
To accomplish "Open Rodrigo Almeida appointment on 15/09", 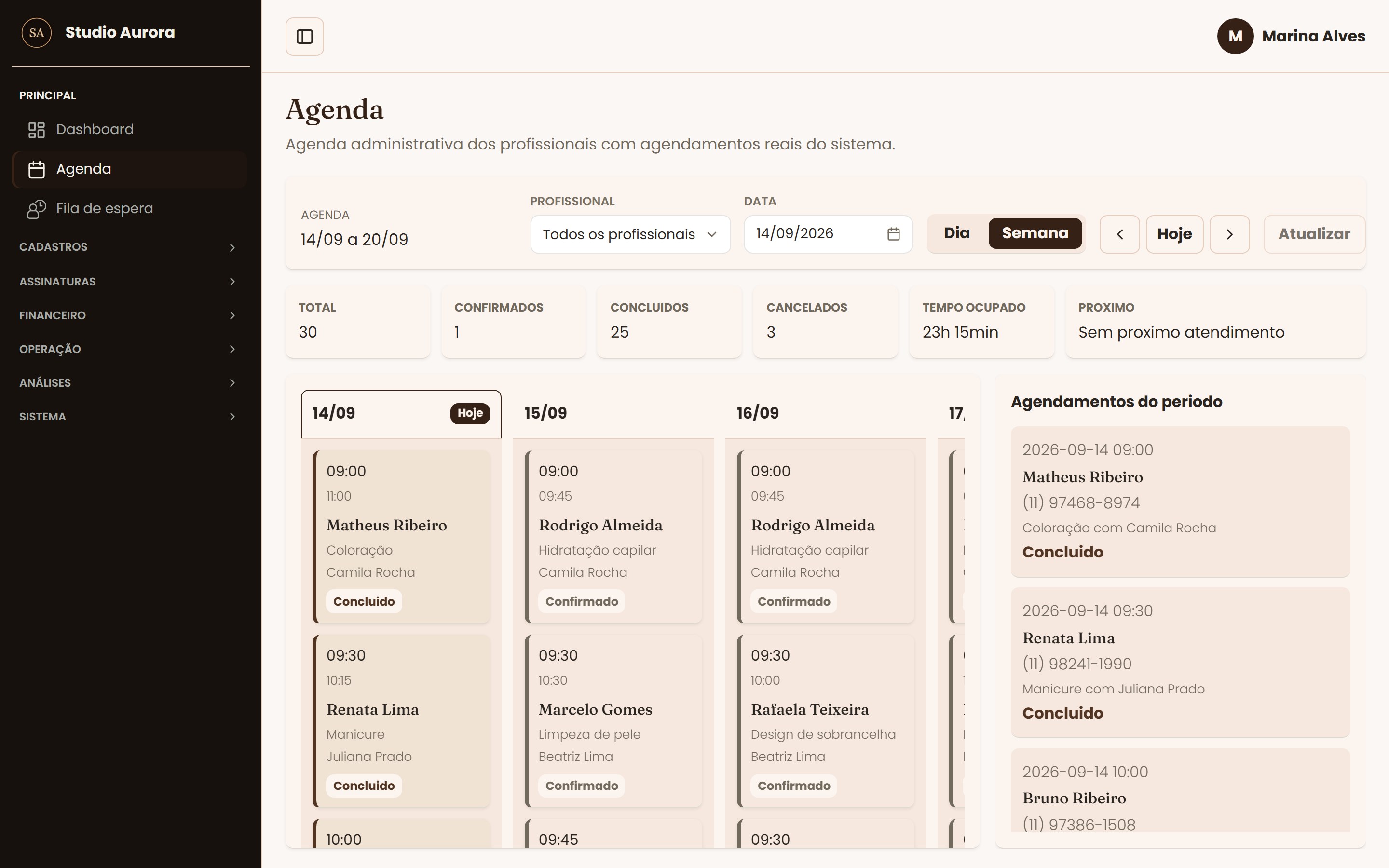I will (613, 537).
